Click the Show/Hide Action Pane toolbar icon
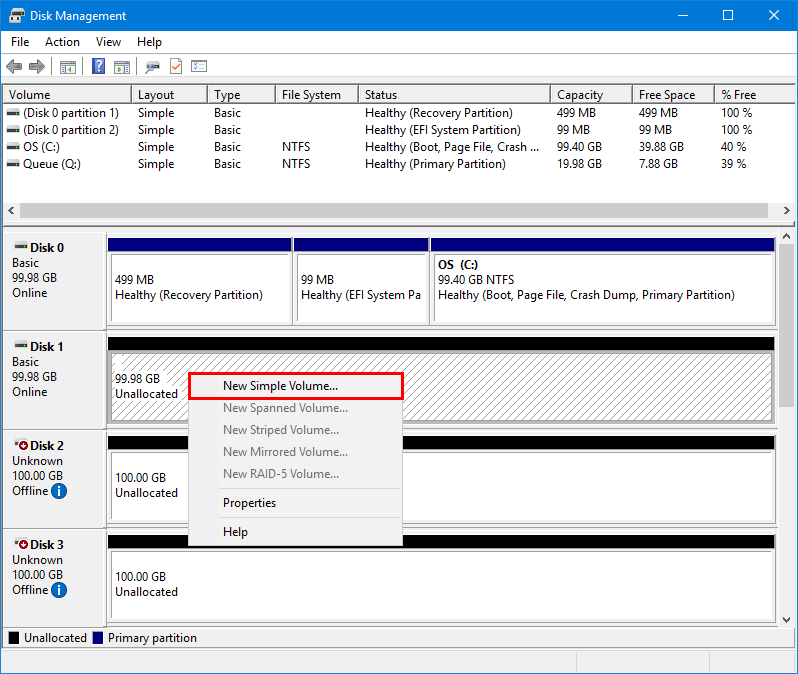798x674 pixels. 121,67
